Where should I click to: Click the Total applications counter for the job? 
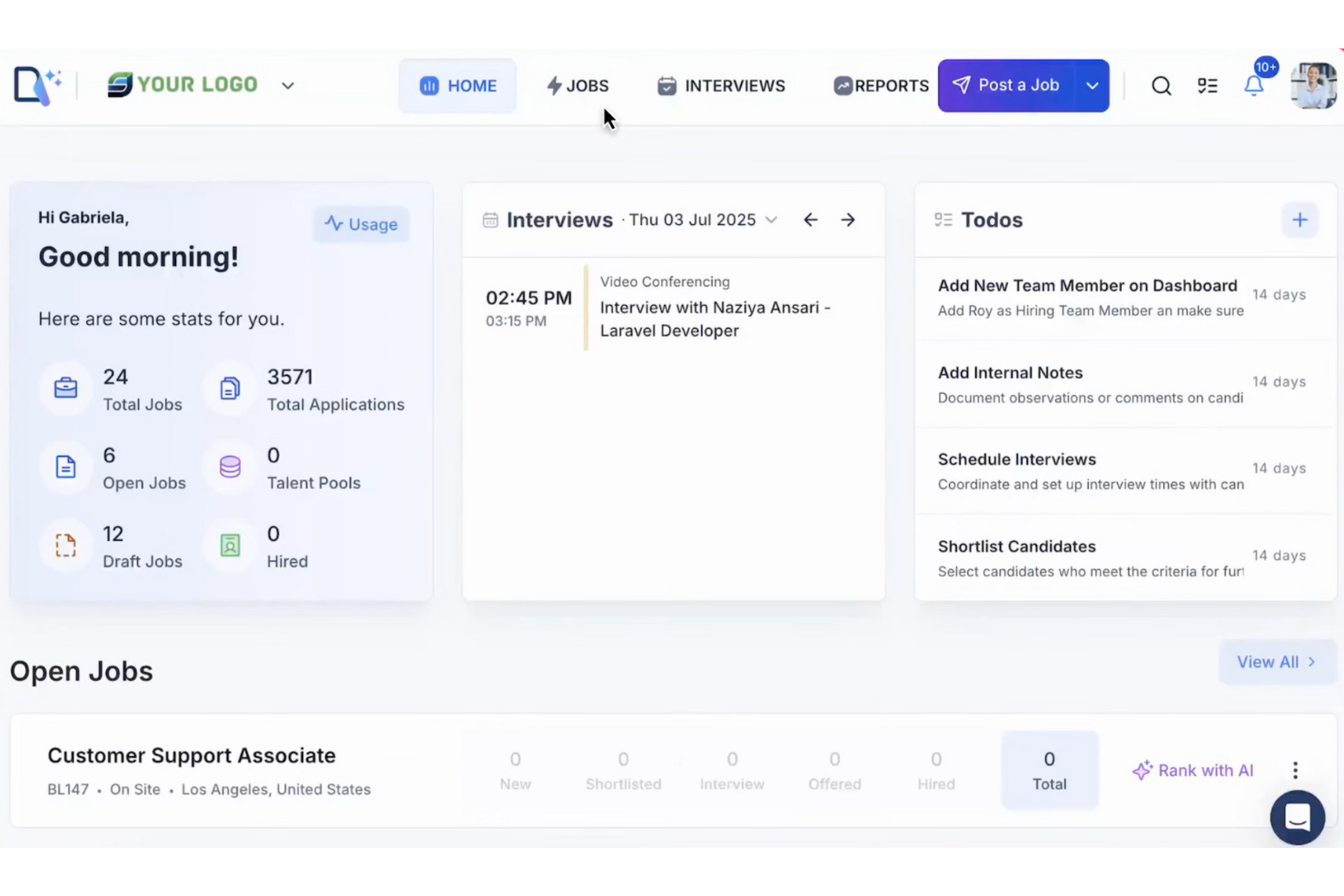pos(1049,770)
